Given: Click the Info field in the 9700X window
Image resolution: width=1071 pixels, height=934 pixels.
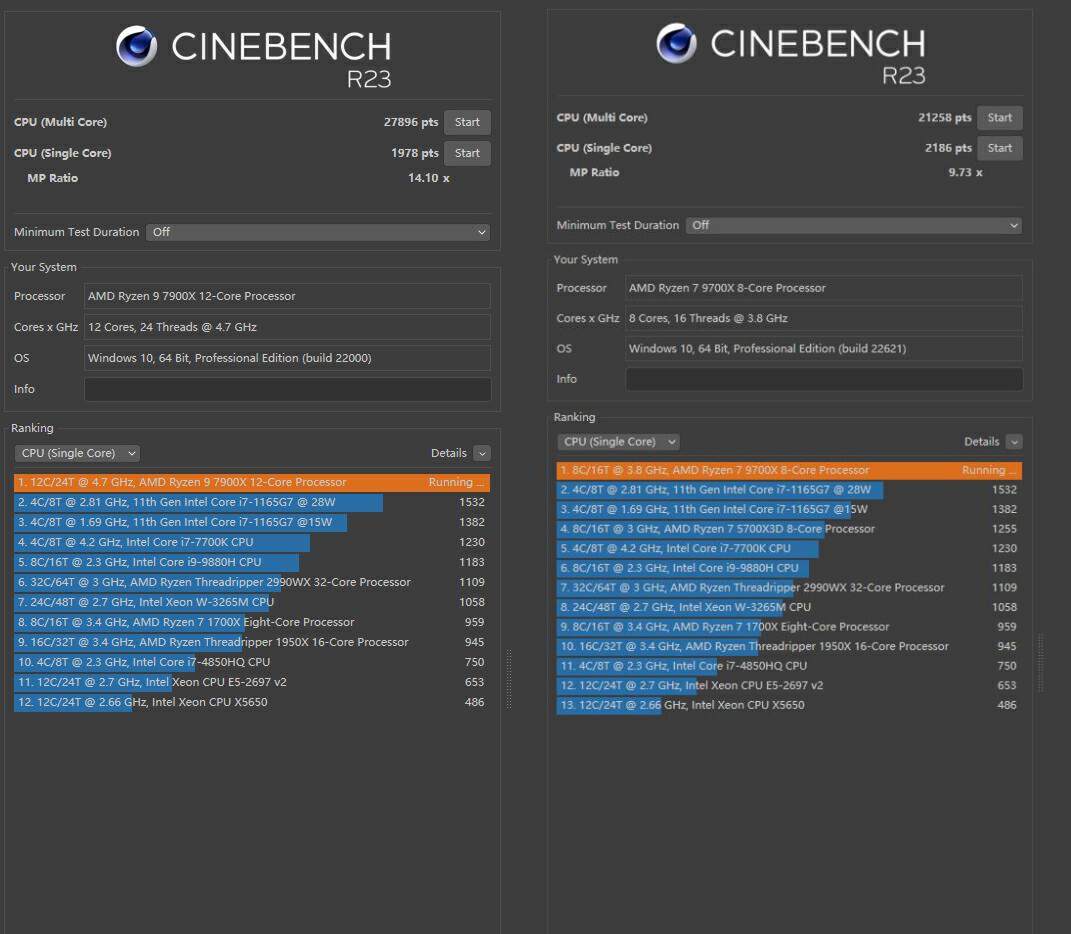Looking at the screenshot, I should 824,379.
